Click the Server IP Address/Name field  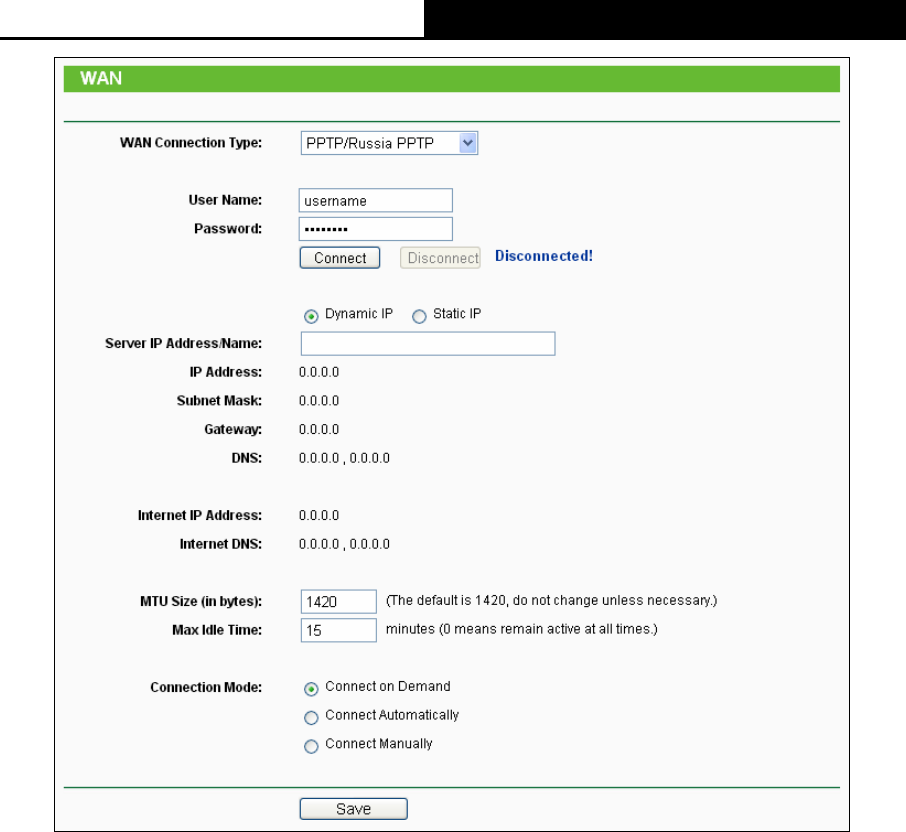[428, 343]
